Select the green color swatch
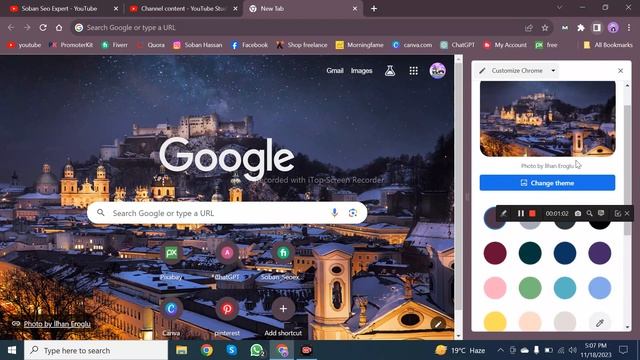Image resolution: width=640 pixels, height=360 pixels. tap(530, 288)
